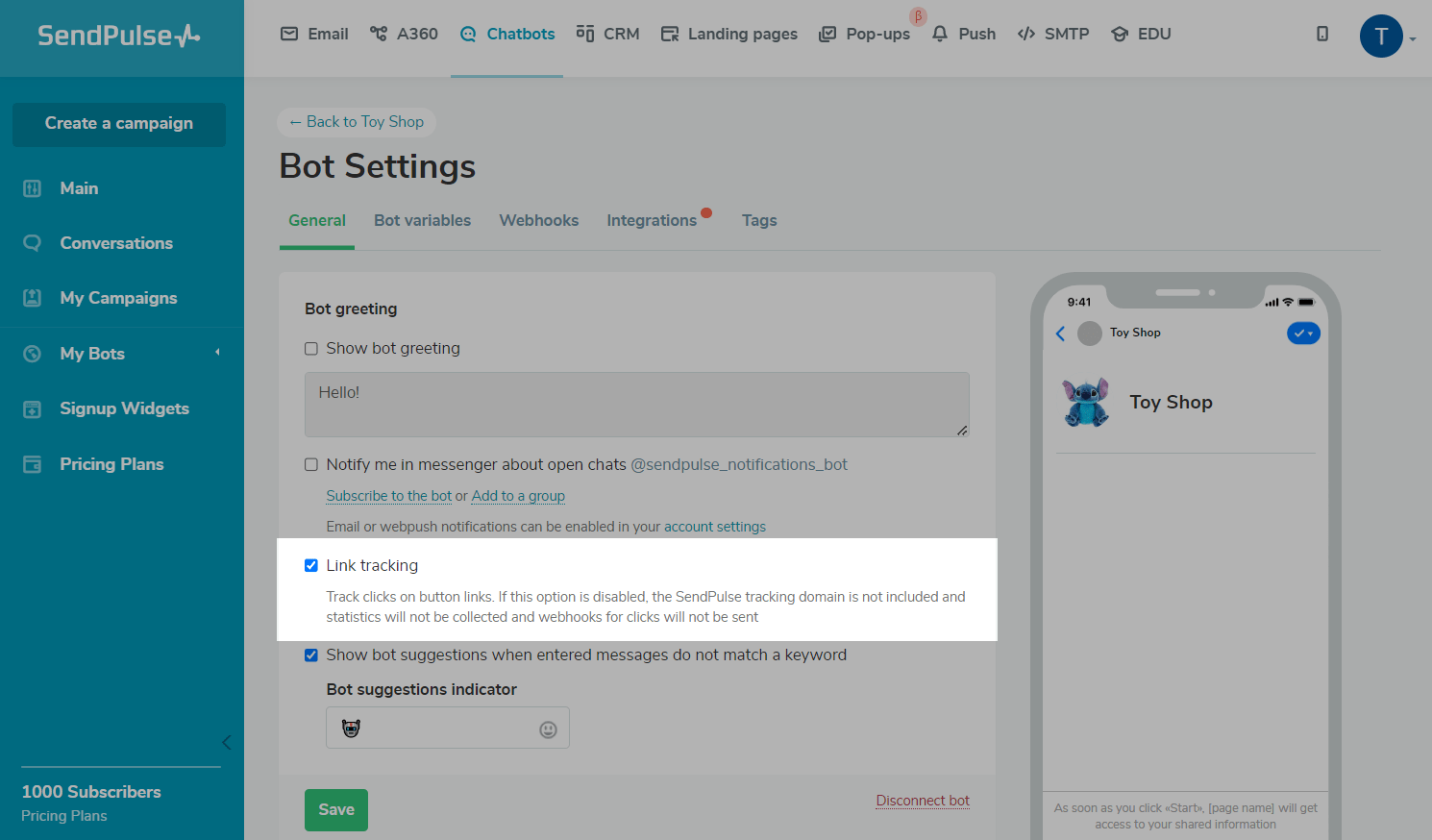The image size is (1432, 840).
Task: Open SMTP using the code brackets icon
Action: 1026,34
